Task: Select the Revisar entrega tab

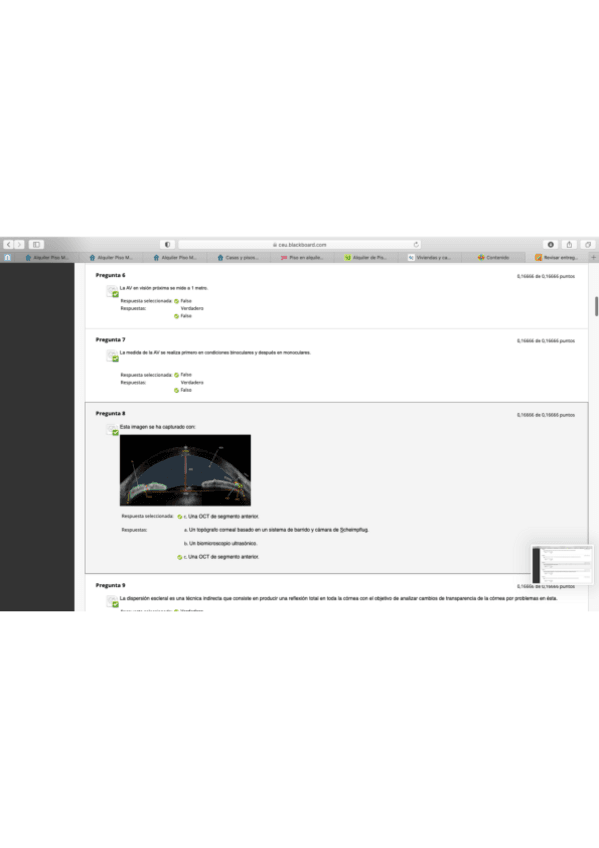Action: [557, 257]
